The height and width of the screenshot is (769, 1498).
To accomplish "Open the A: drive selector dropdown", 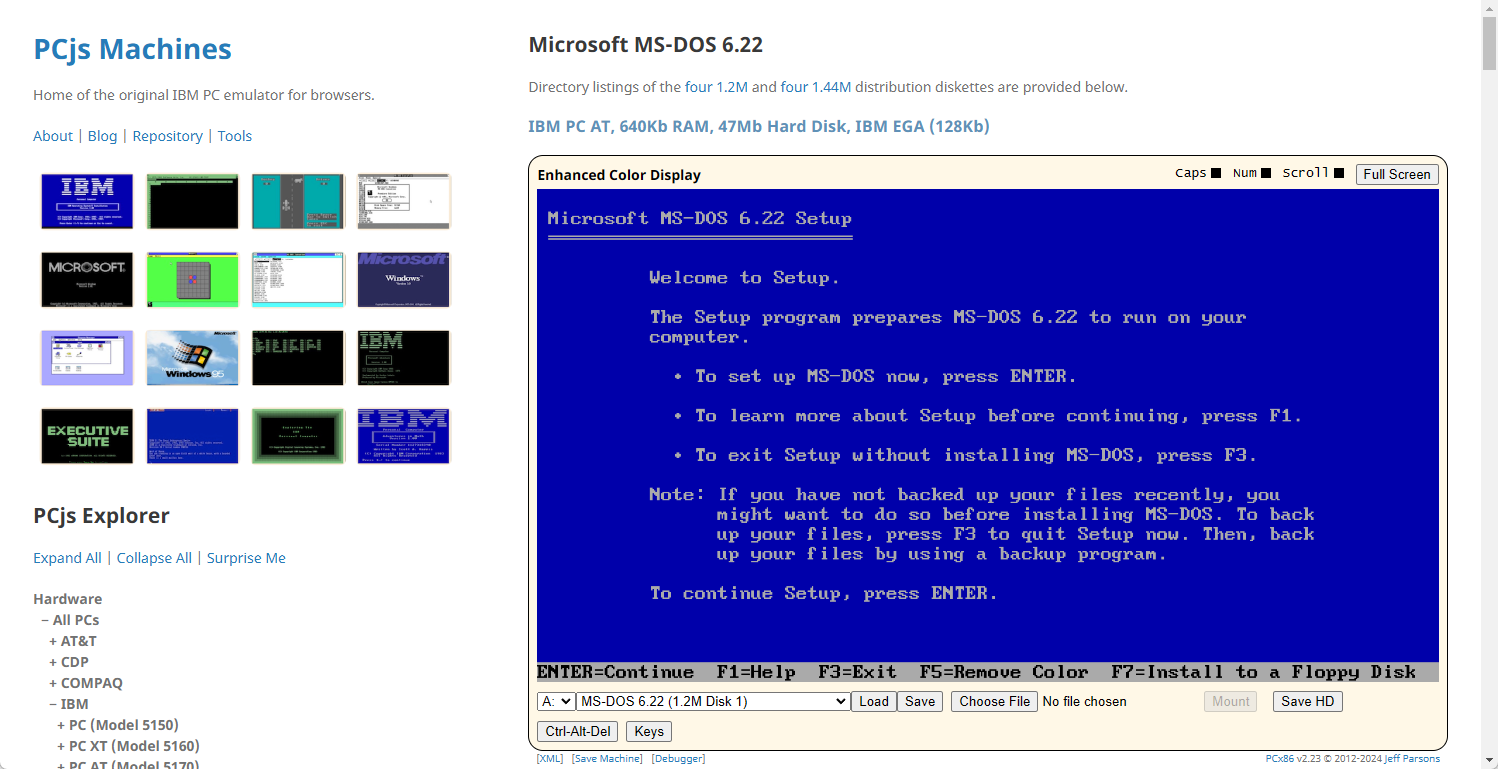I will tap(556, 701).
